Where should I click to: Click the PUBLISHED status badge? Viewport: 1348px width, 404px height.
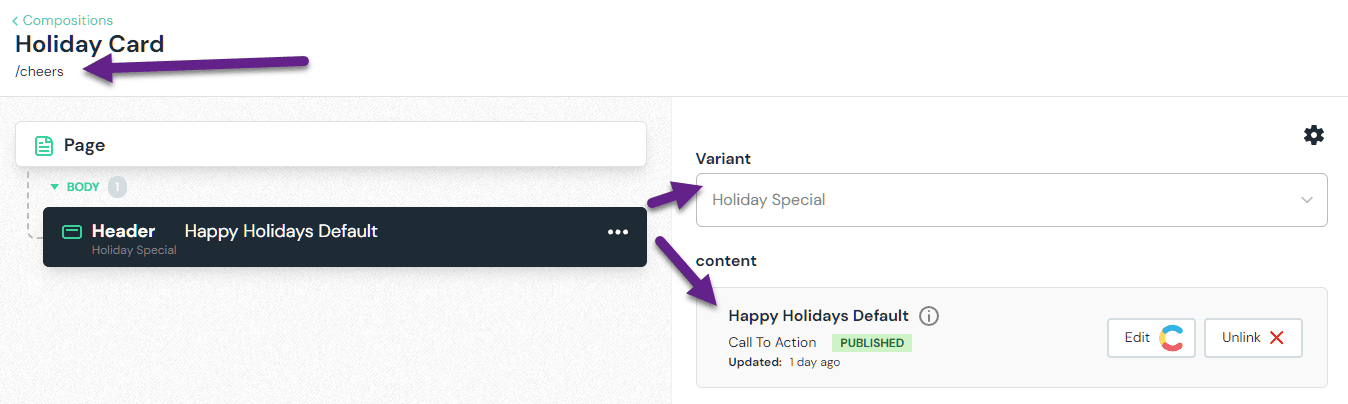871,343
